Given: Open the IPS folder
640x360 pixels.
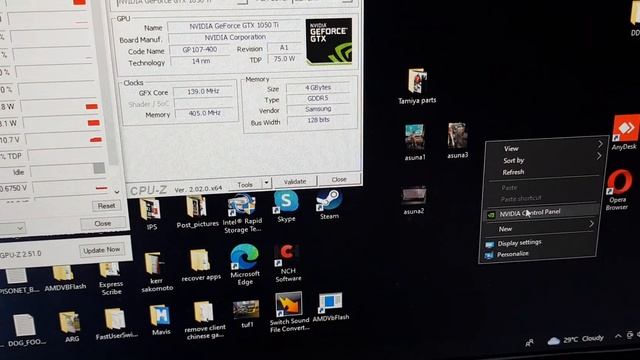Looking at the screenshot, I should [150, 209].
